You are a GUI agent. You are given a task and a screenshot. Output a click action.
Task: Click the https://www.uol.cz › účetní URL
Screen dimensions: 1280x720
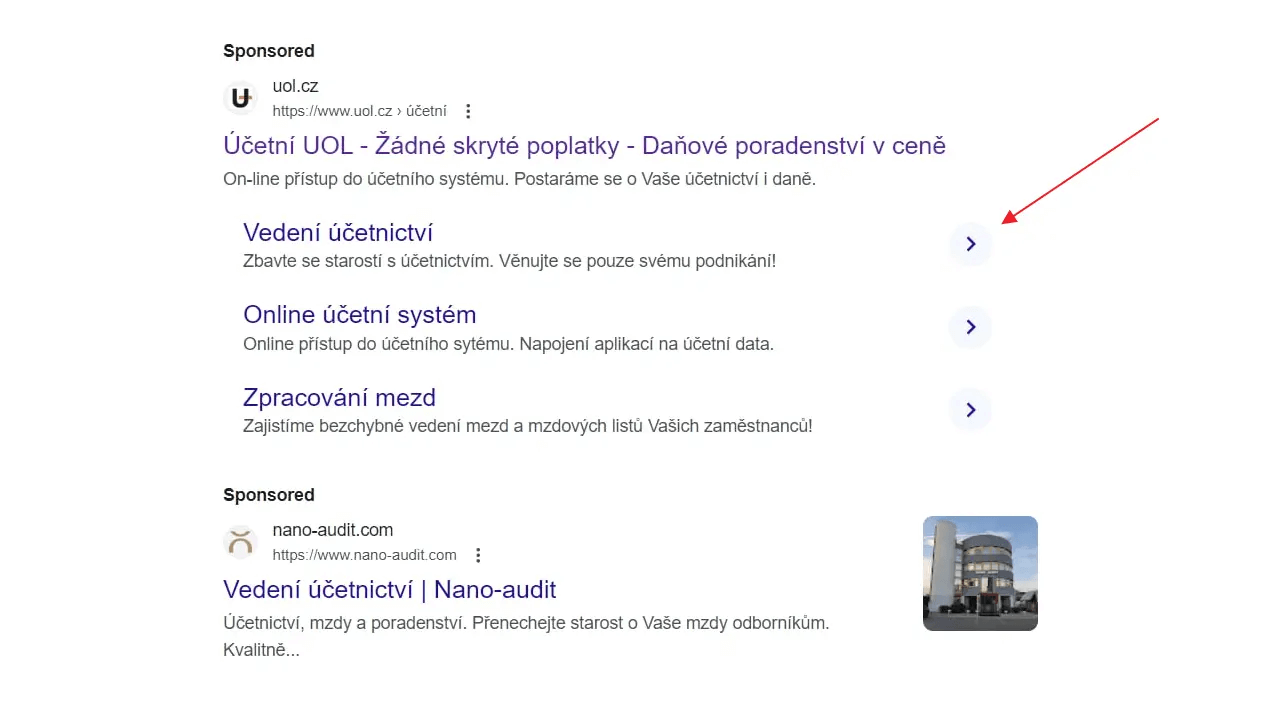tap(360, 111)
